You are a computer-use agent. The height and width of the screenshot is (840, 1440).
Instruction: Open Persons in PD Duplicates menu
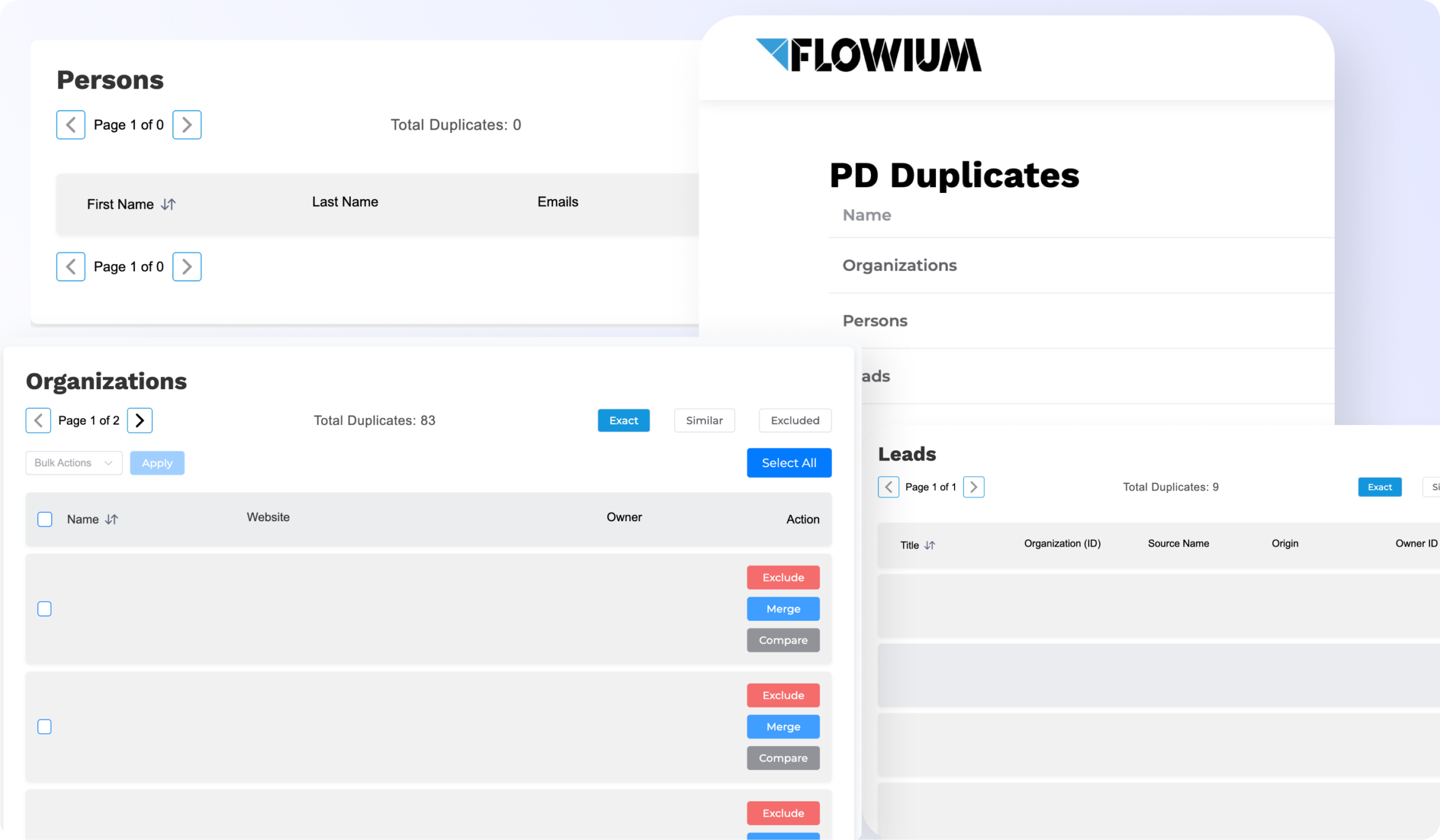coord(875,321)
